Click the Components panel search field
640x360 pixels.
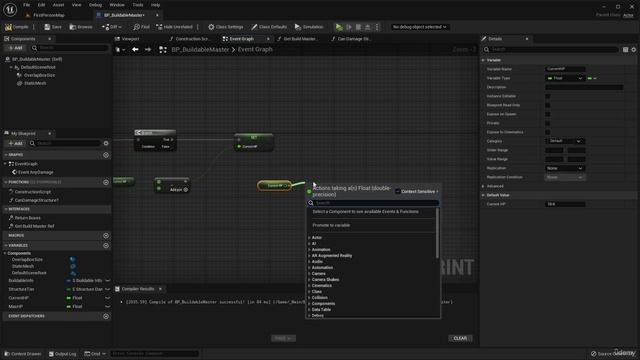pos(69,48)
